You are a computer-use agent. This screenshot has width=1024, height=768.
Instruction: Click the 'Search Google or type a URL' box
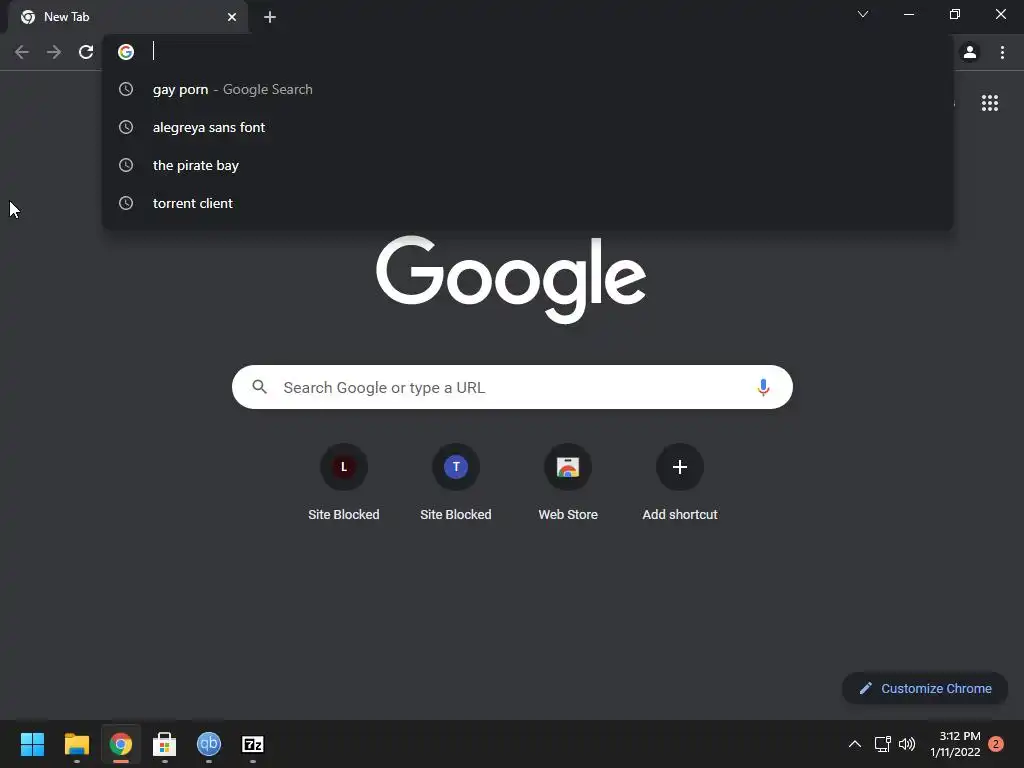click(512, 387)
